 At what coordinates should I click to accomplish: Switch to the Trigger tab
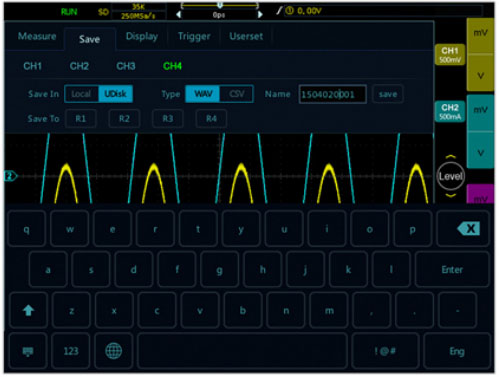coord(194,36)
